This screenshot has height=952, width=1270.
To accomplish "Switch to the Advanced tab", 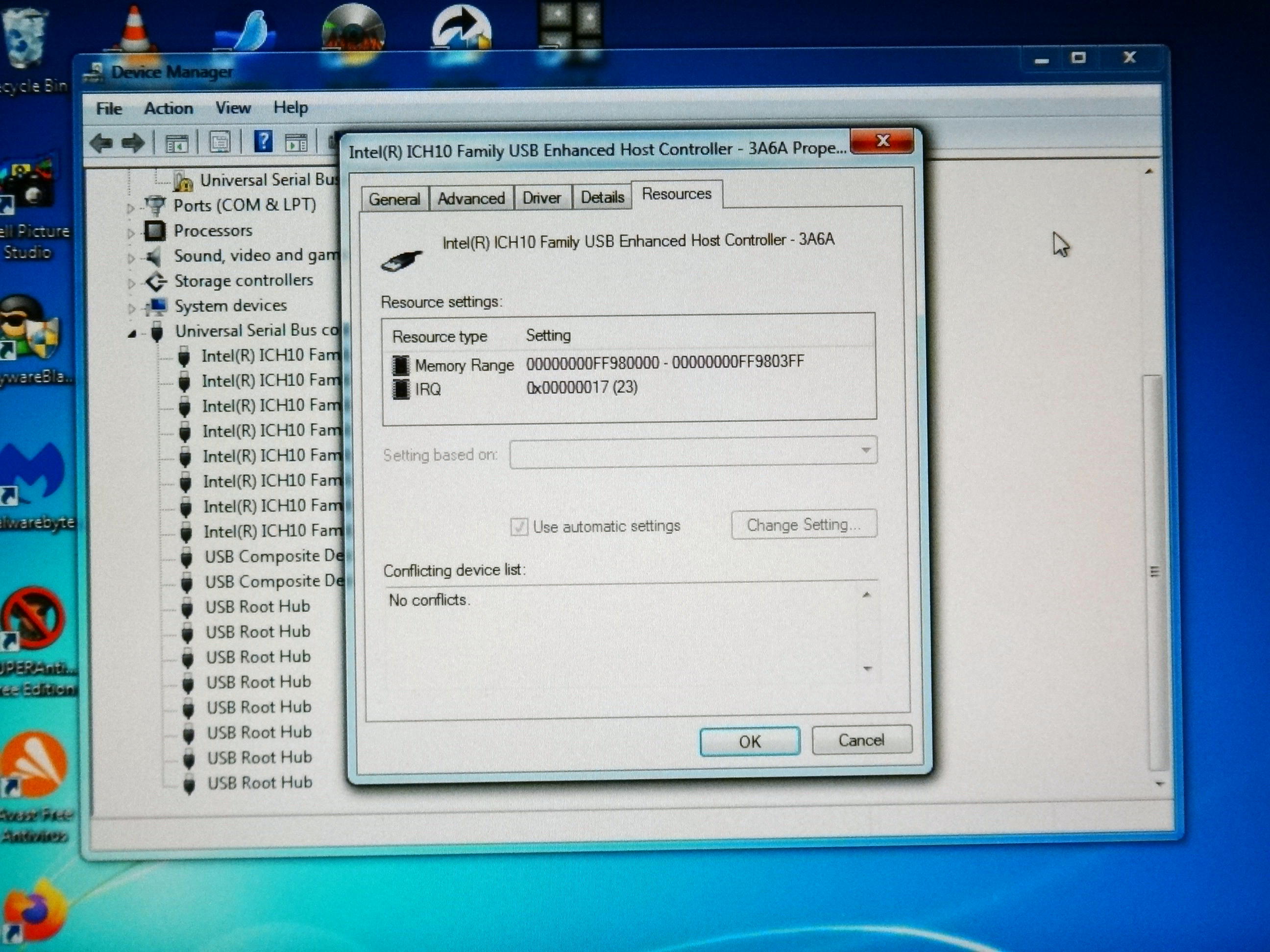I will coord(471,198).
